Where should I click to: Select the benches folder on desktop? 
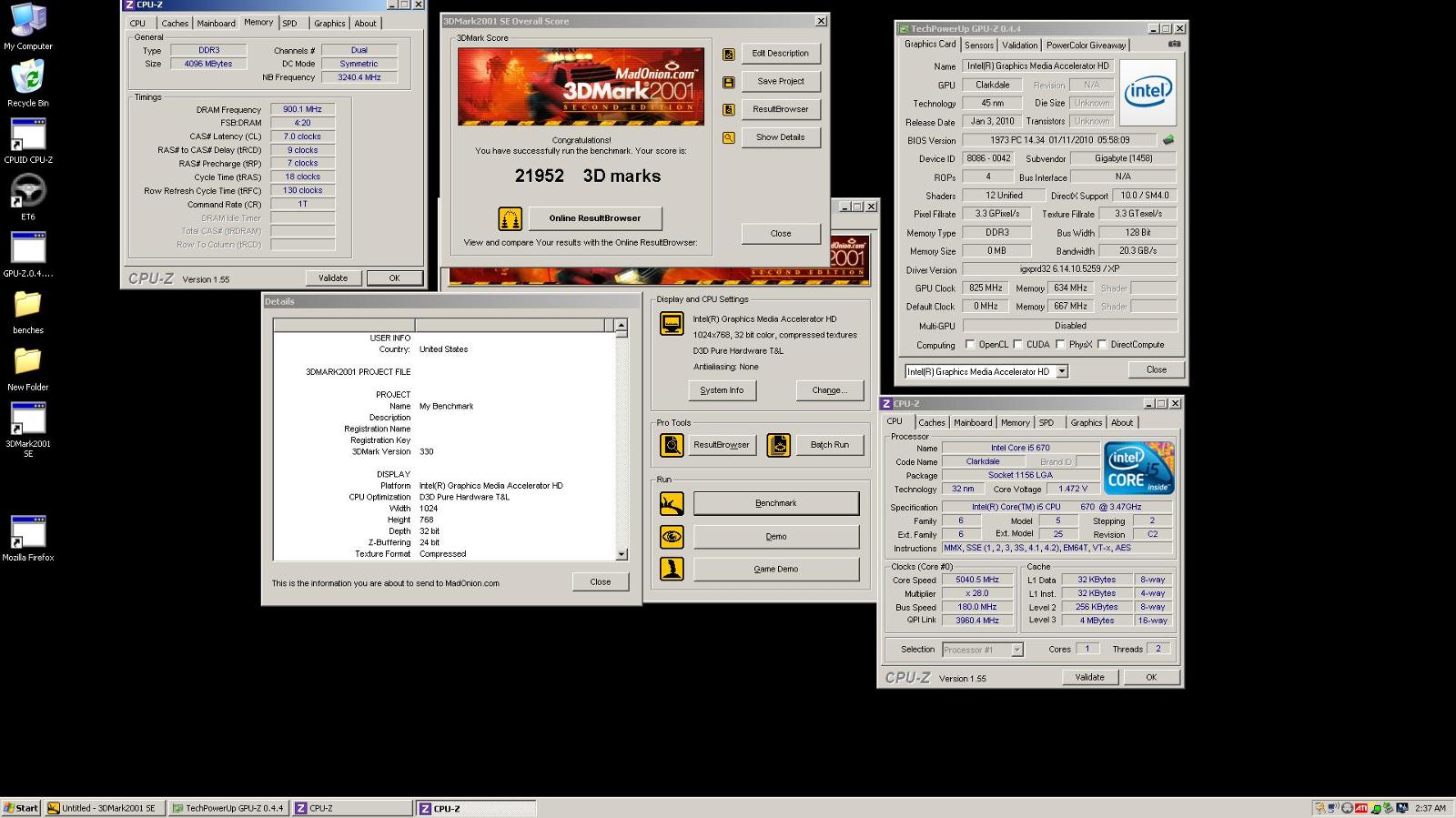tap(28, 311)
